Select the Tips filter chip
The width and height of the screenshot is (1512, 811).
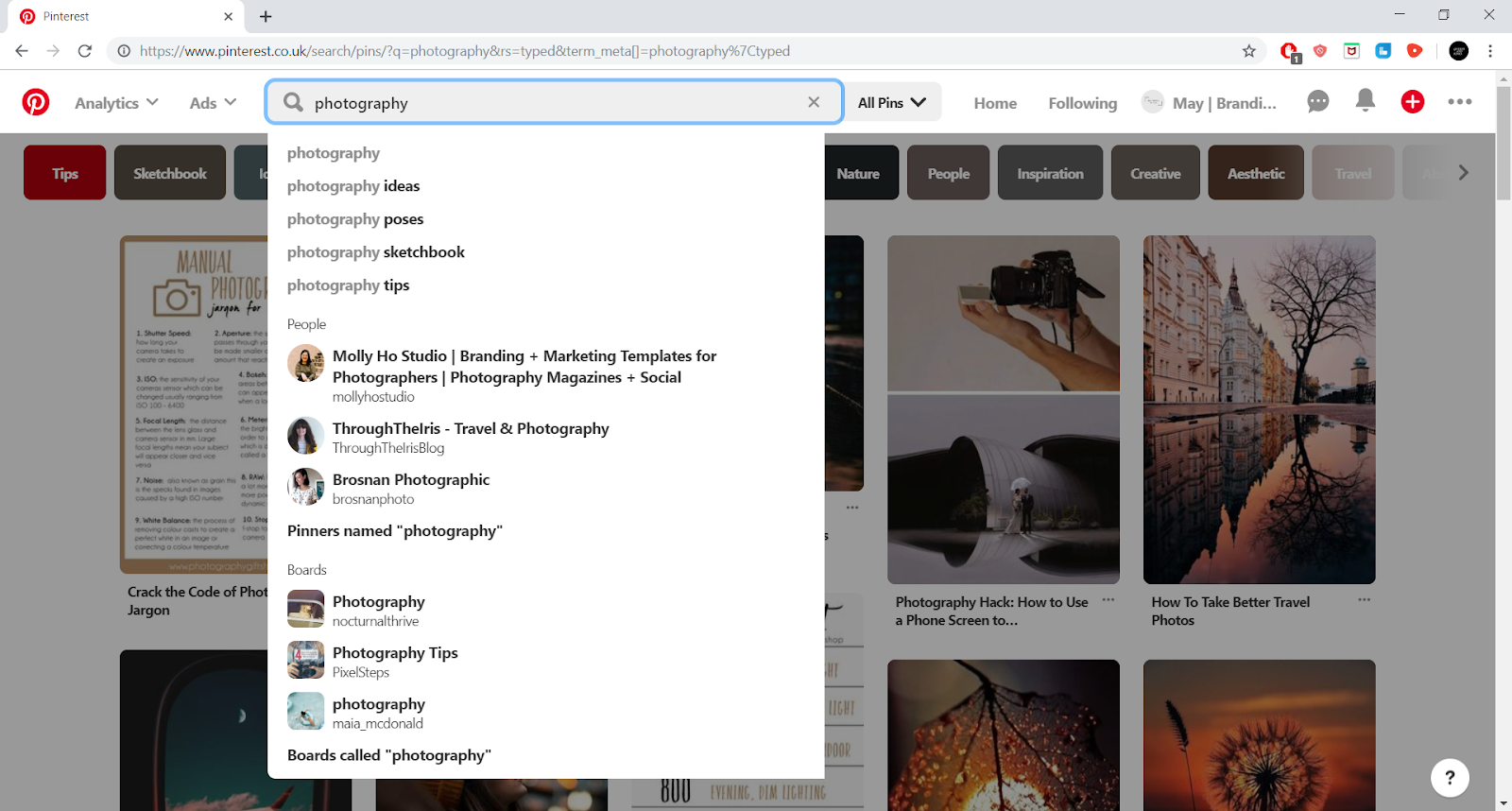click(65, 172)
